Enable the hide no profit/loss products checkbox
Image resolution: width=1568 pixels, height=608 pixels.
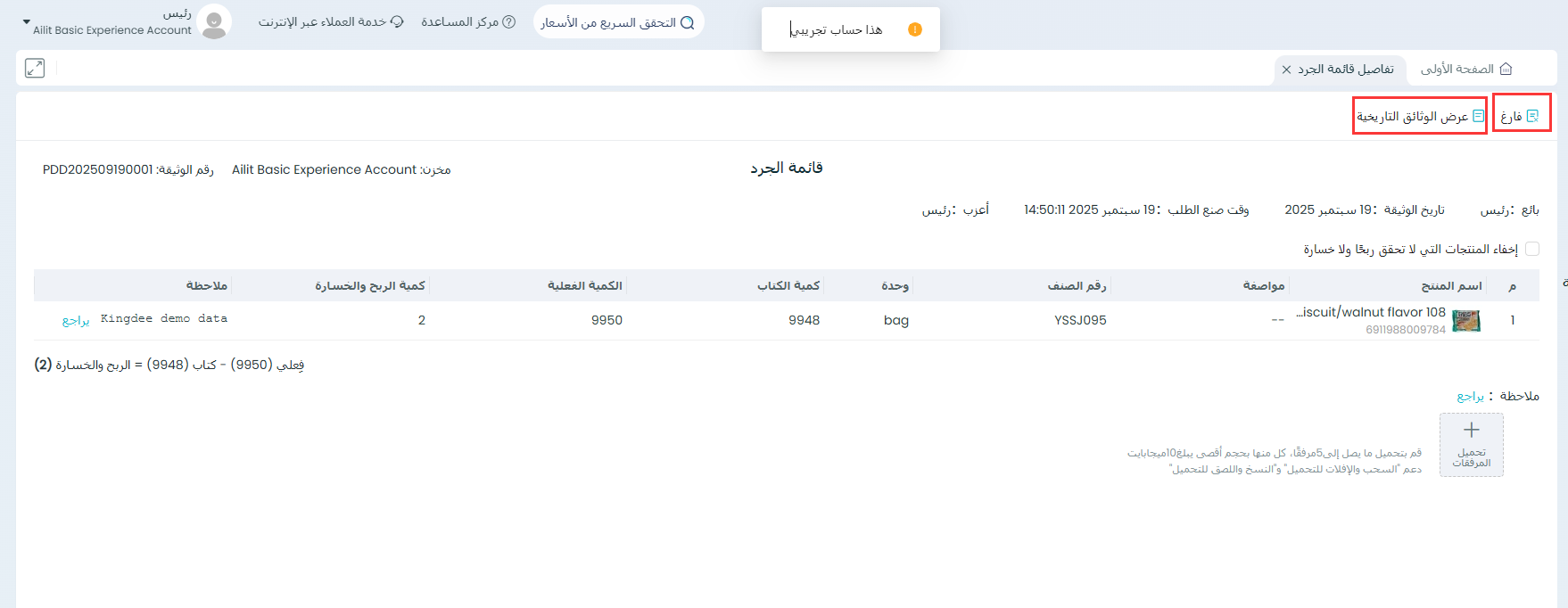click(x=1532, y=249)
